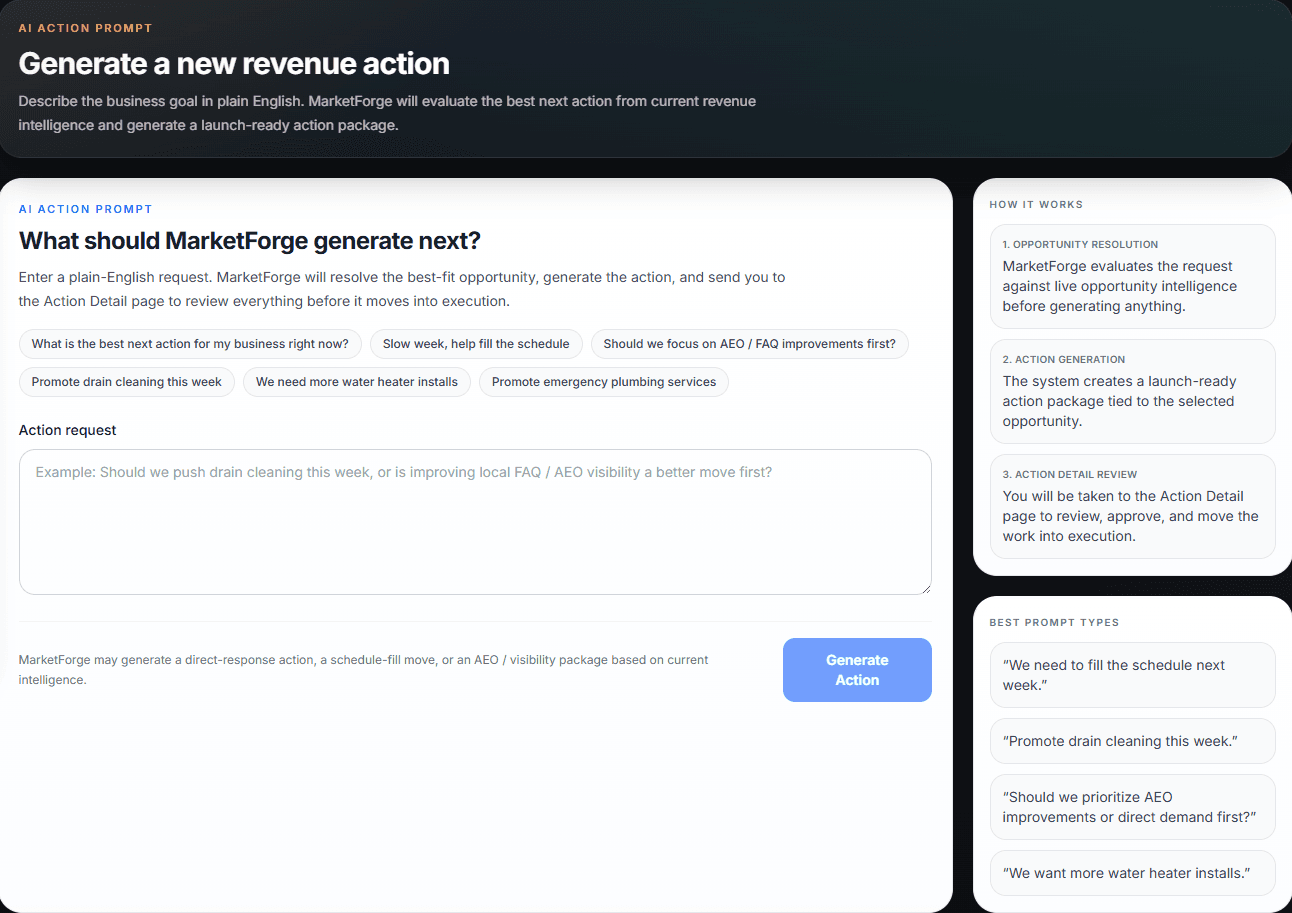Click the Generate Action button

857,669
